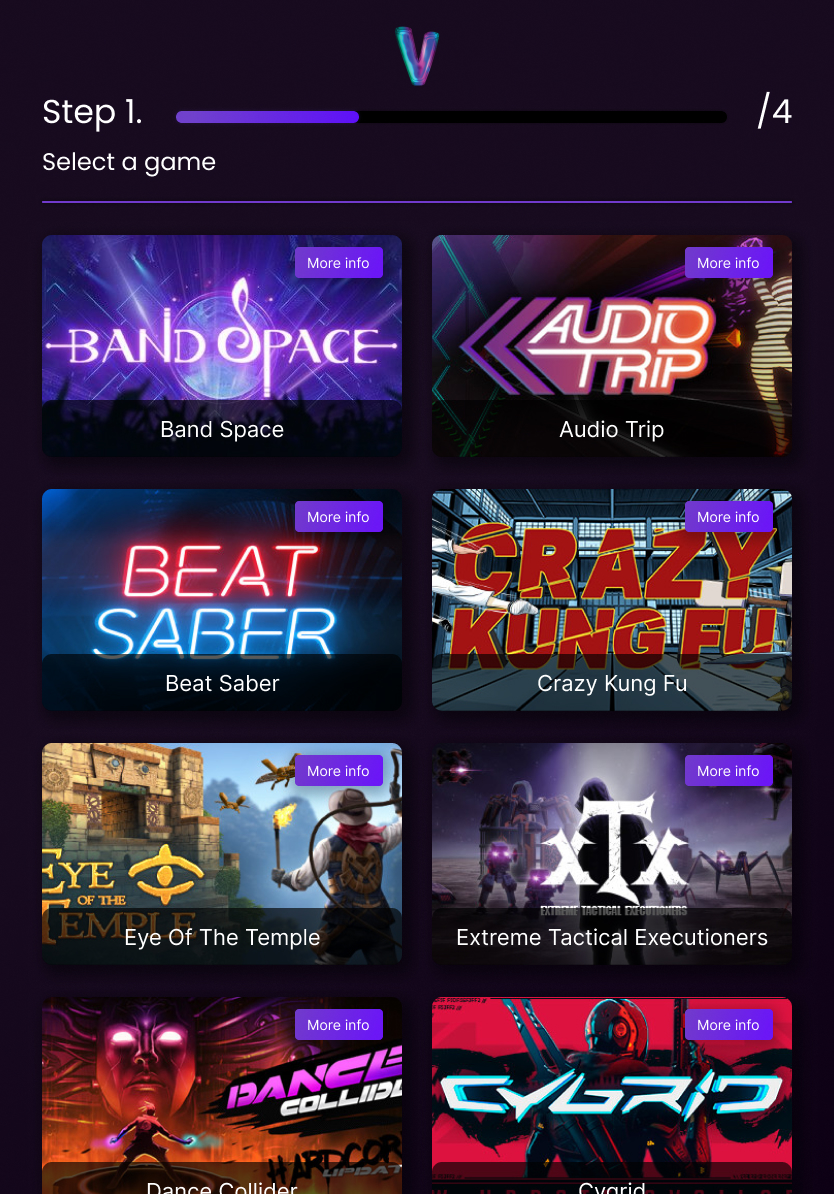Show More info for Extreme Tactical Executioners
This screenshot has height=1194, width=834.
tap(728, 771)
